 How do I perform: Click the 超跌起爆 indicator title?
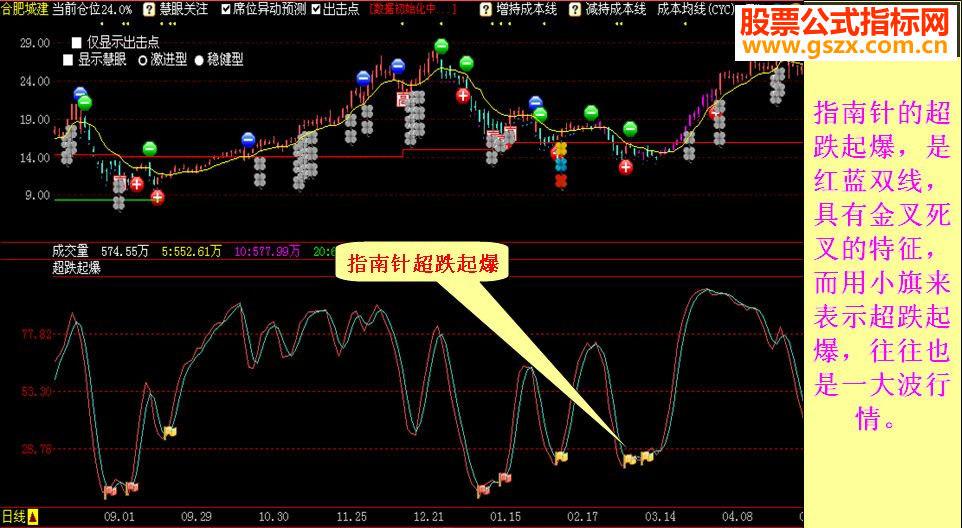click(77, 267)
